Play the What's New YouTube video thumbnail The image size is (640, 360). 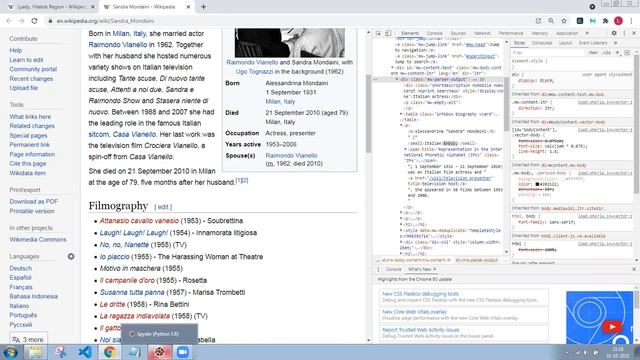point(611,327)
